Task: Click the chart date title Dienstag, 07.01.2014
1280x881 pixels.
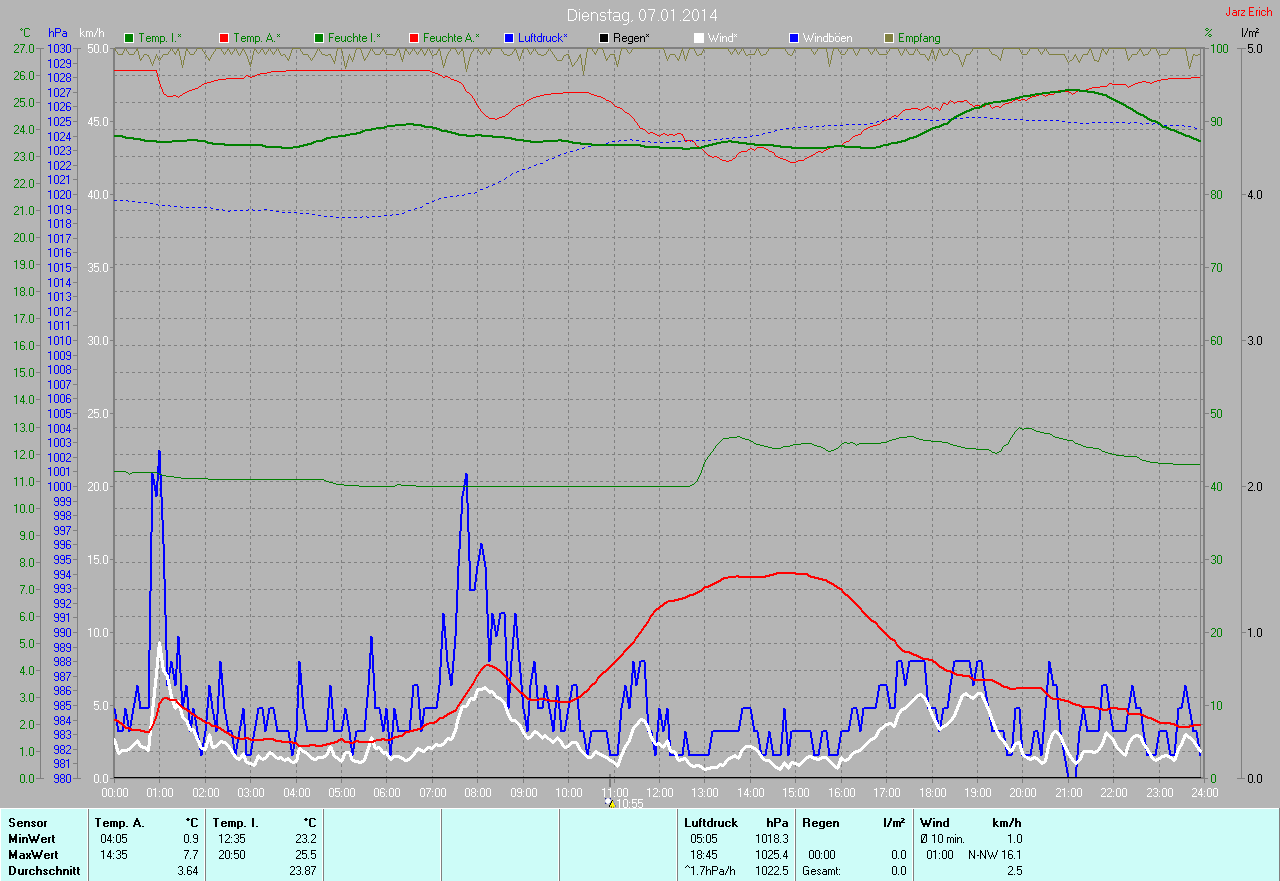Action: coord(641,15)
